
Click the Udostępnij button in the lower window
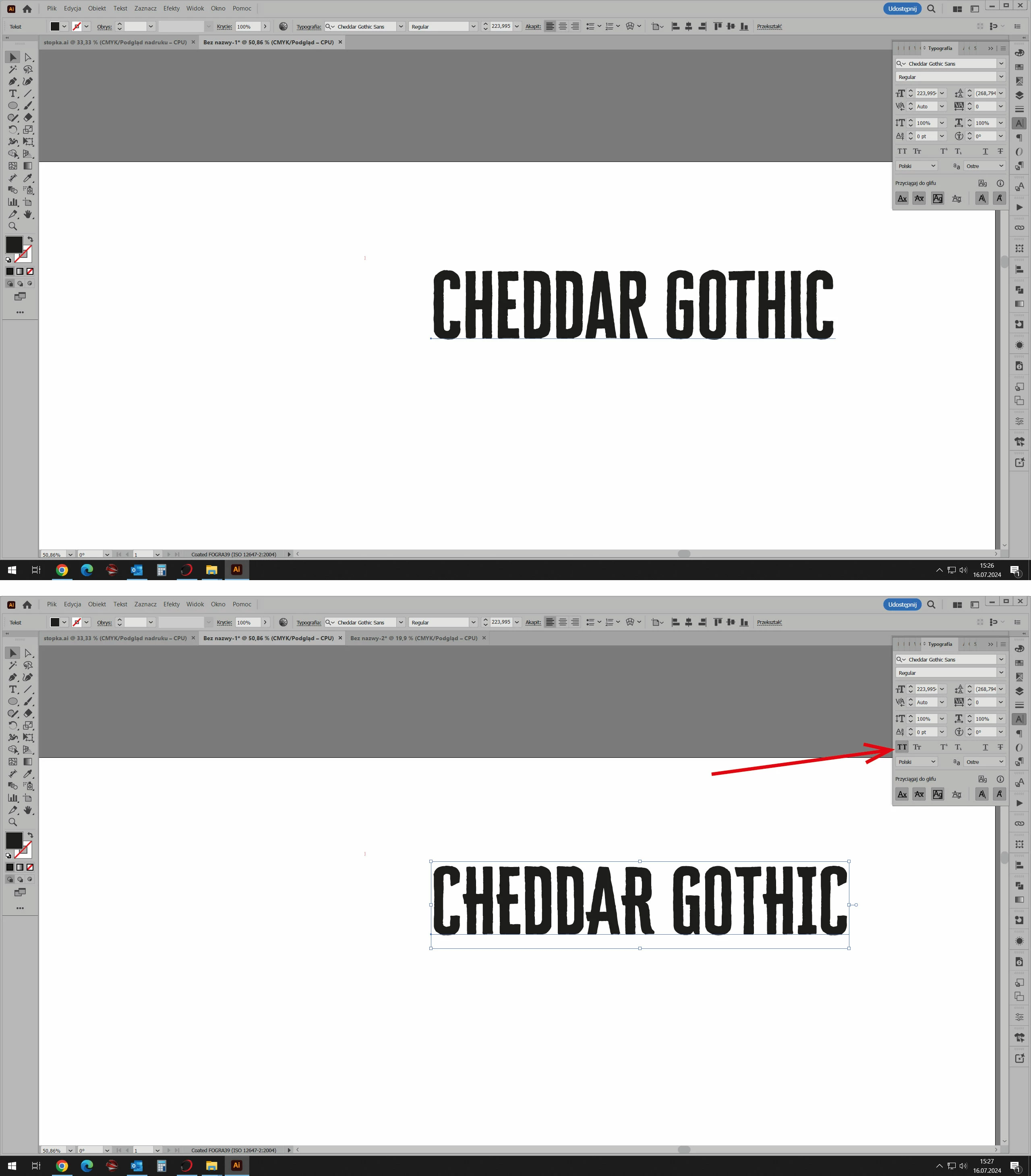[902, 605]
